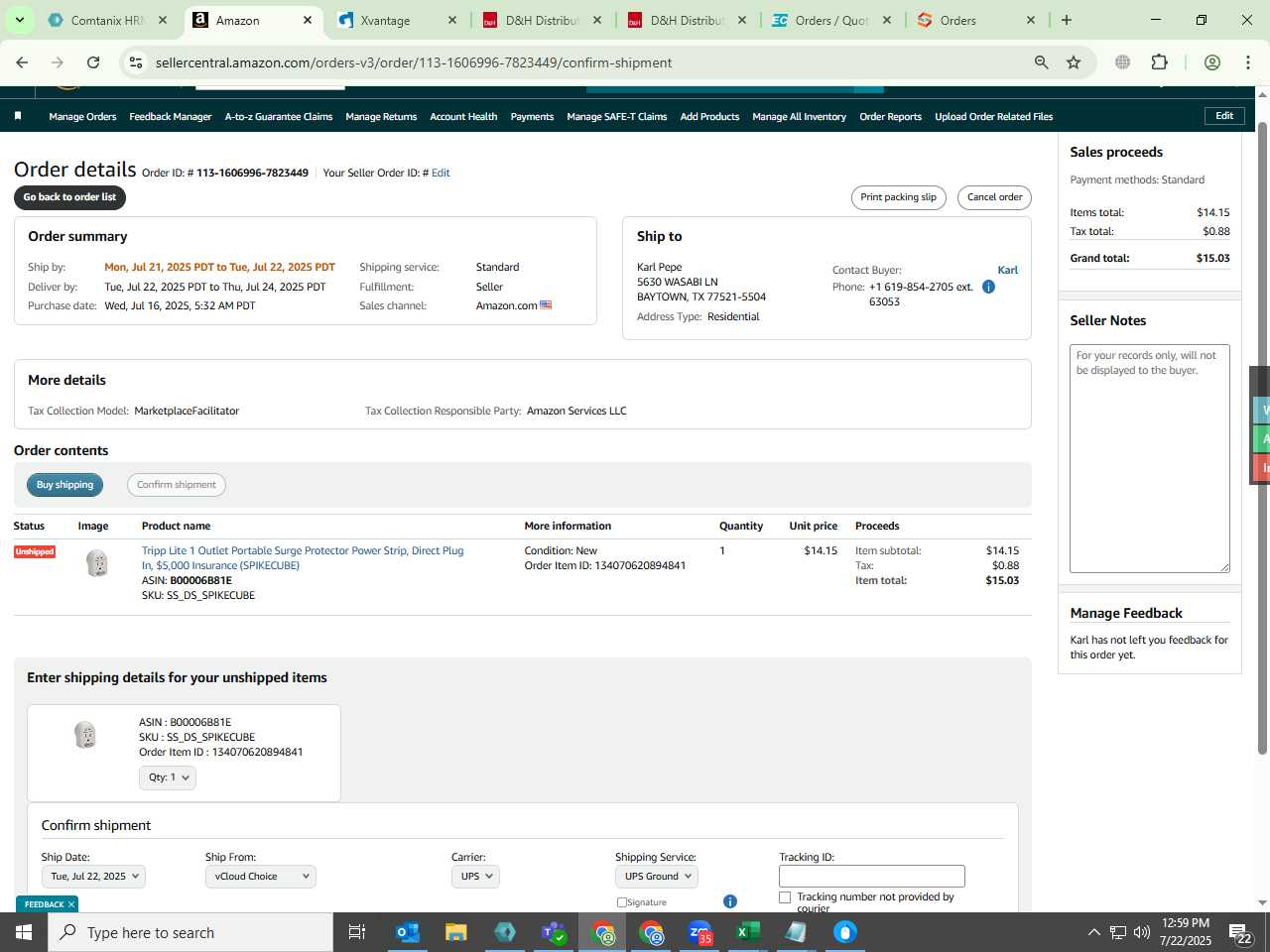Click the Tripp Lite product name link
Image resolution: width=1270 pixels, height=952 pixels.
click(x=303, y=558)
